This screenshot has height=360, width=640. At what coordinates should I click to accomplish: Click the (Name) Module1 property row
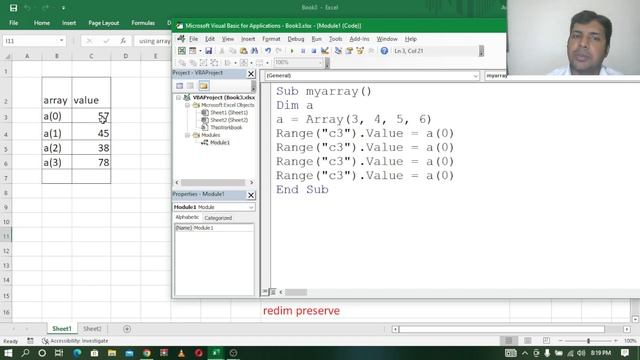[x=214, y=228]
